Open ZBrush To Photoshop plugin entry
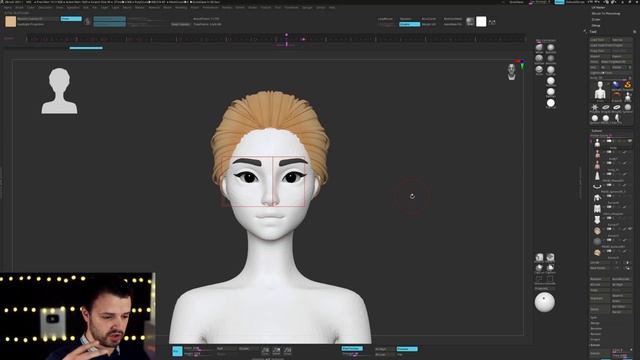This screenshot has width=640, height=360. tap(606, 13)
